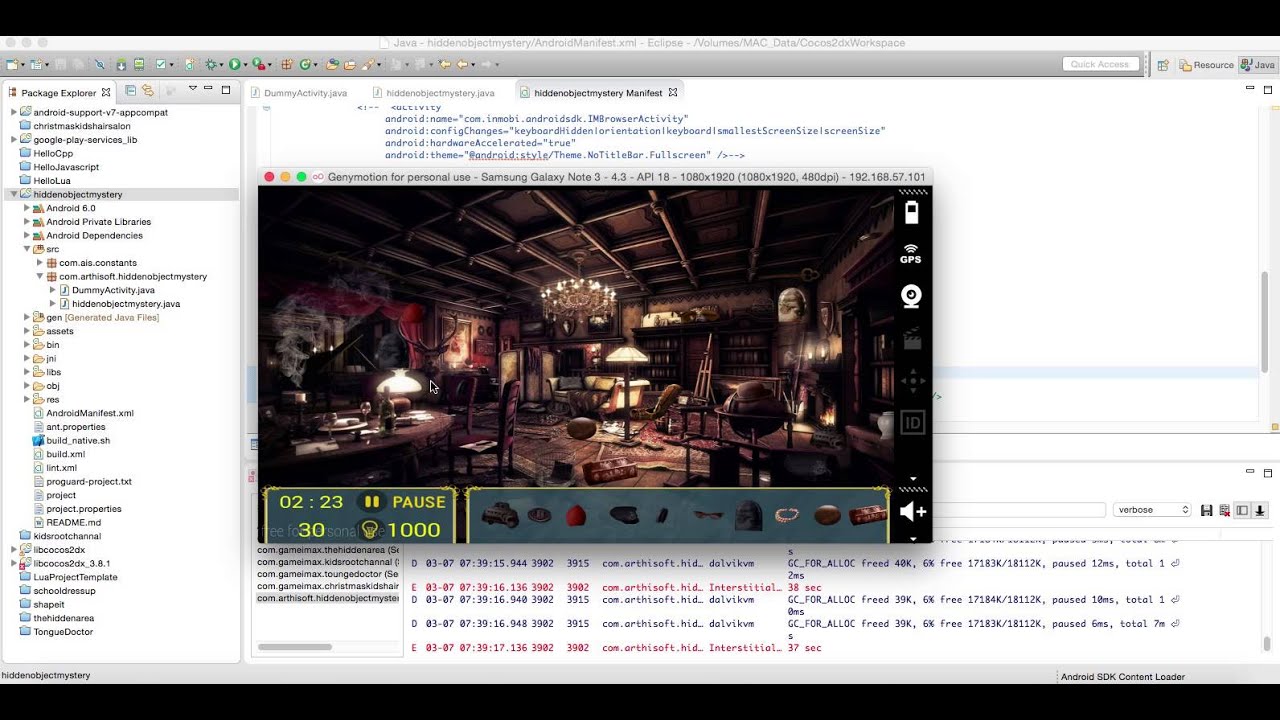Raise volume with Genymotion speaker plus icon
The width and height of the screenshot is (1280, 720).
[x=912, y=512]
